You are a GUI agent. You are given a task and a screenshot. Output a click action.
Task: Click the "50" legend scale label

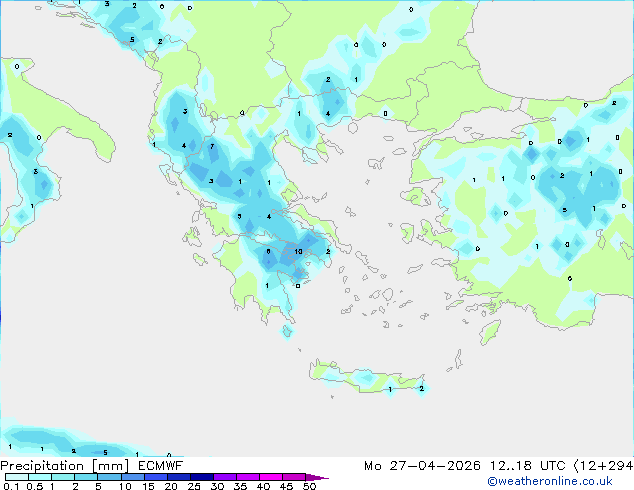309,486
